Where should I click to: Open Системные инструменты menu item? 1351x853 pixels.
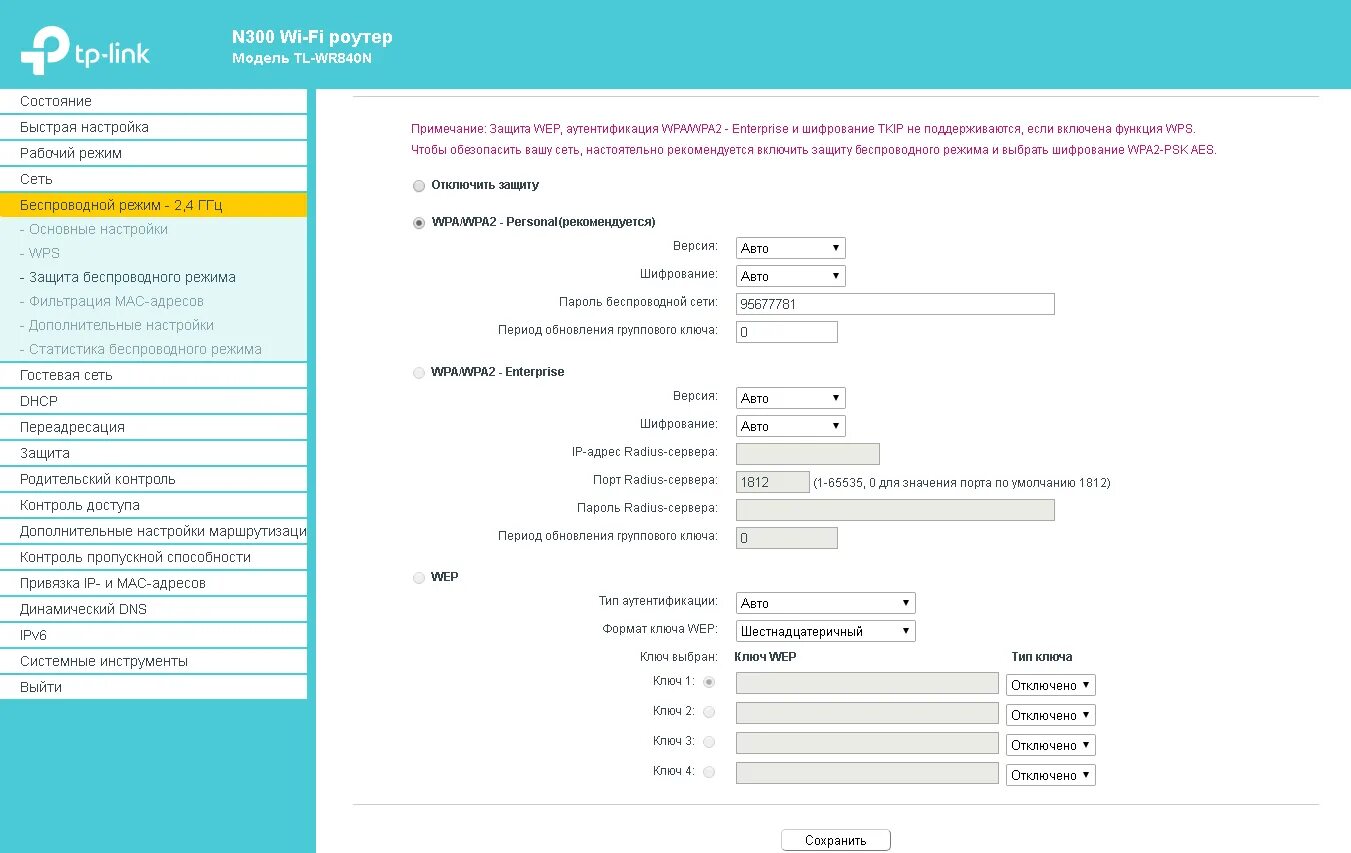(x=153, y=661)
